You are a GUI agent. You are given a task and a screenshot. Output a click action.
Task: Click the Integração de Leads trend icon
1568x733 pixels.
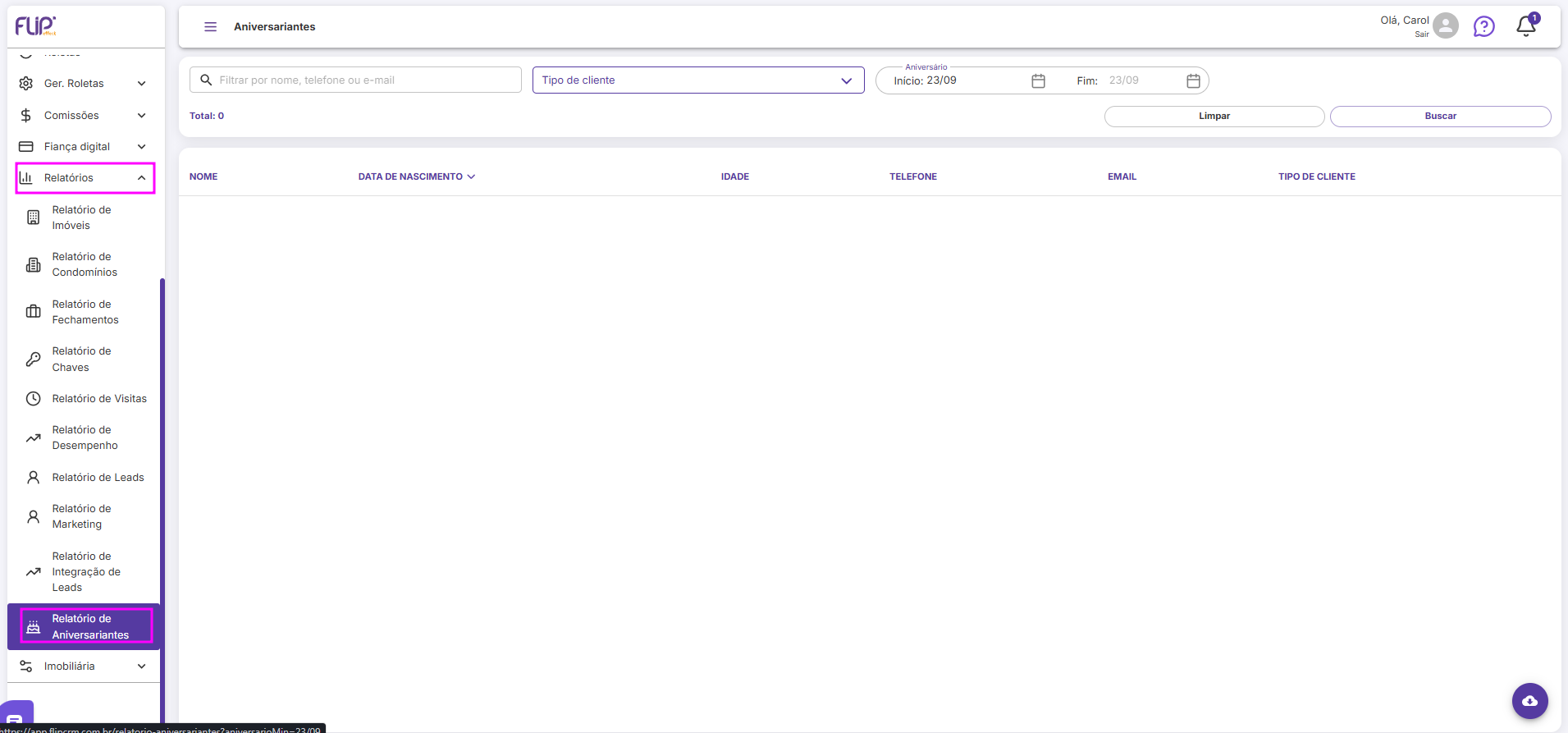[34, 572]
